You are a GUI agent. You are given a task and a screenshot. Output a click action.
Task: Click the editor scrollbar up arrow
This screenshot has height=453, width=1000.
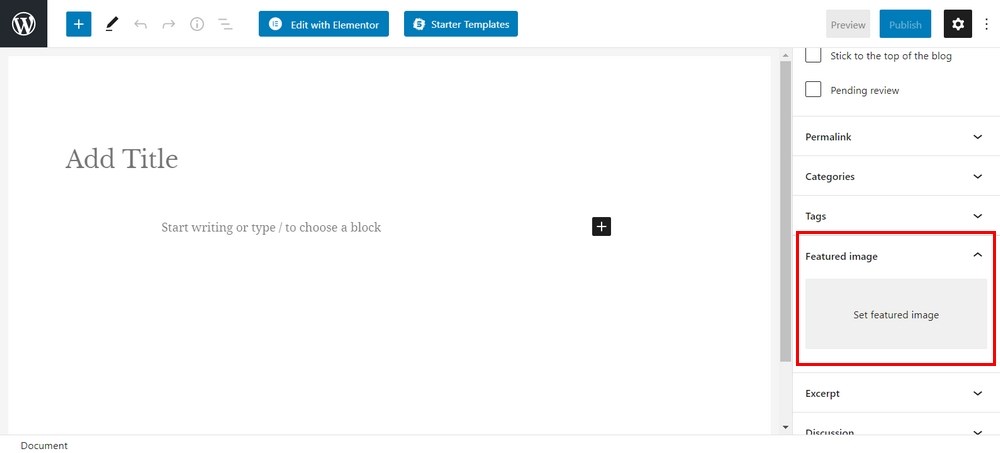point(785,56)
